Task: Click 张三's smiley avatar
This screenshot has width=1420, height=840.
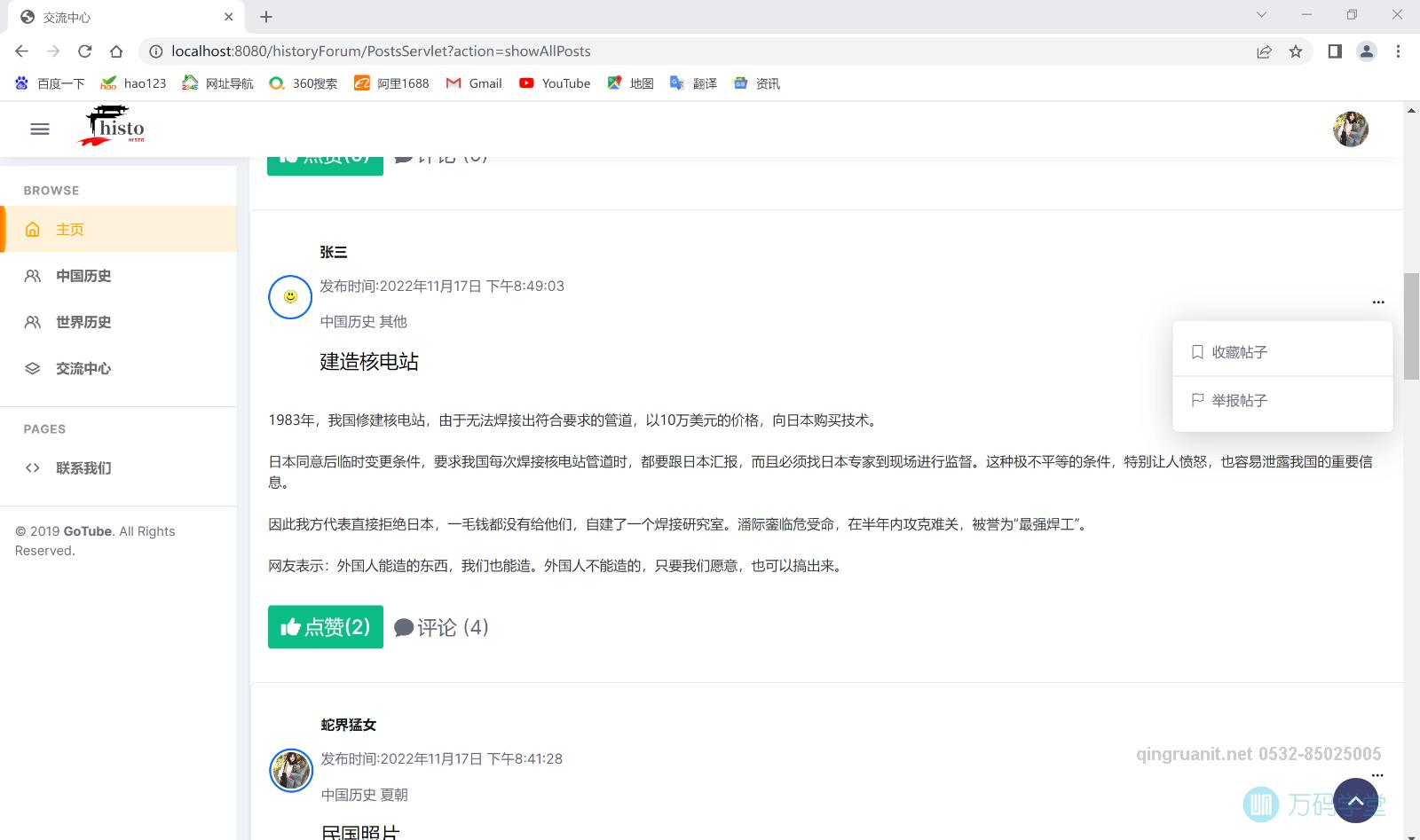Action: [290, 297]
